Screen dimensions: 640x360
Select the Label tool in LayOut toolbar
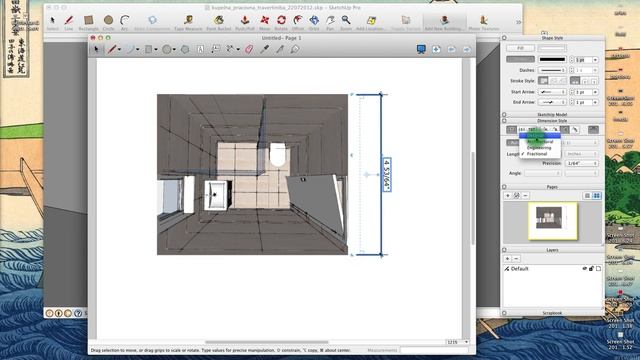coord(216,49)
